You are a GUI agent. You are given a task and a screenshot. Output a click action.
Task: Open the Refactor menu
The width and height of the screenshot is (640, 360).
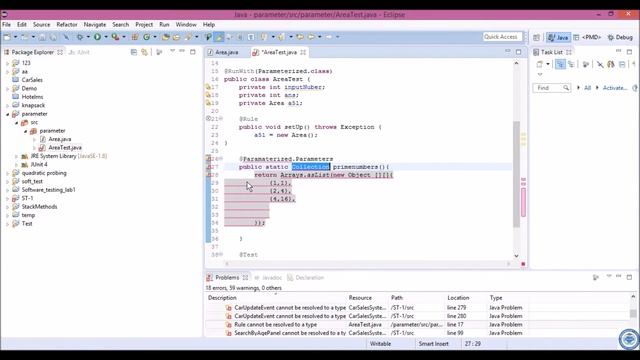click(67, 24)
